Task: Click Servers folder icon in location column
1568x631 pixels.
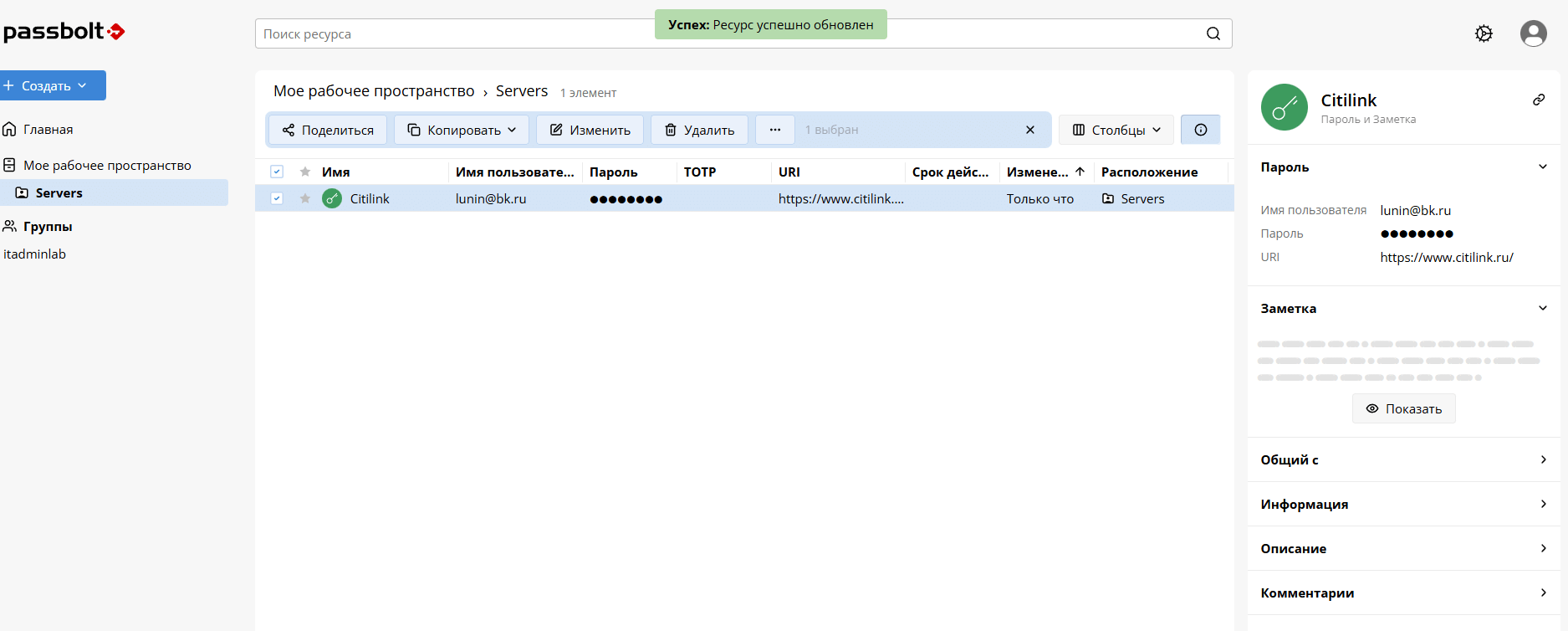Action: [x=1108, y=198]
